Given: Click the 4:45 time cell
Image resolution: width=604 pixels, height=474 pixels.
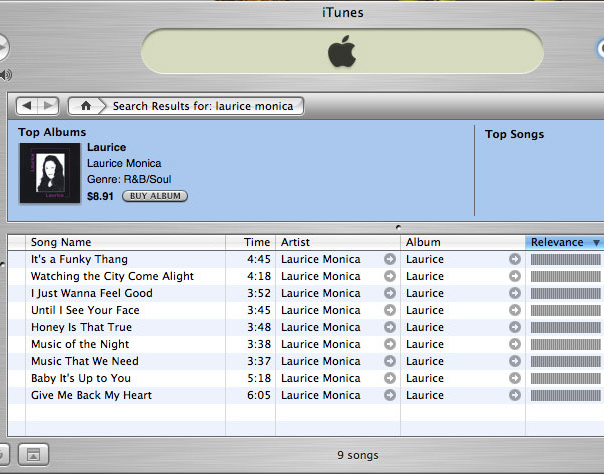Looking at the screenshot, I should 259,259.
